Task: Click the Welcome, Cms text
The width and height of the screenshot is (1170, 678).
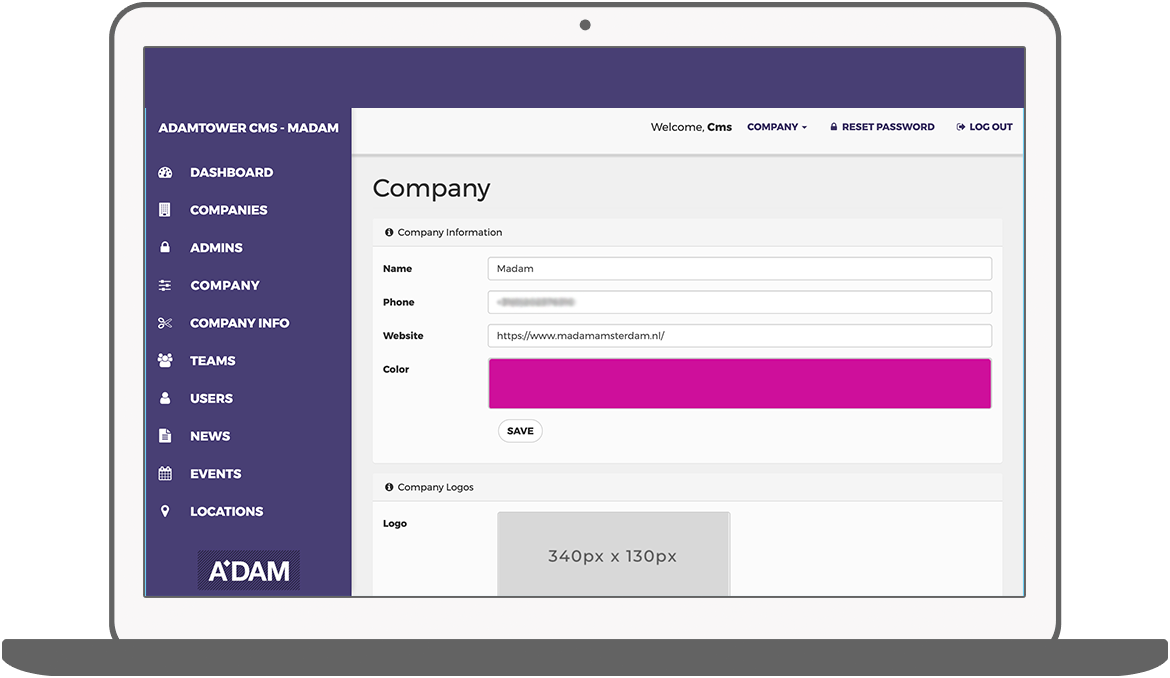Action: coord(691,127)
